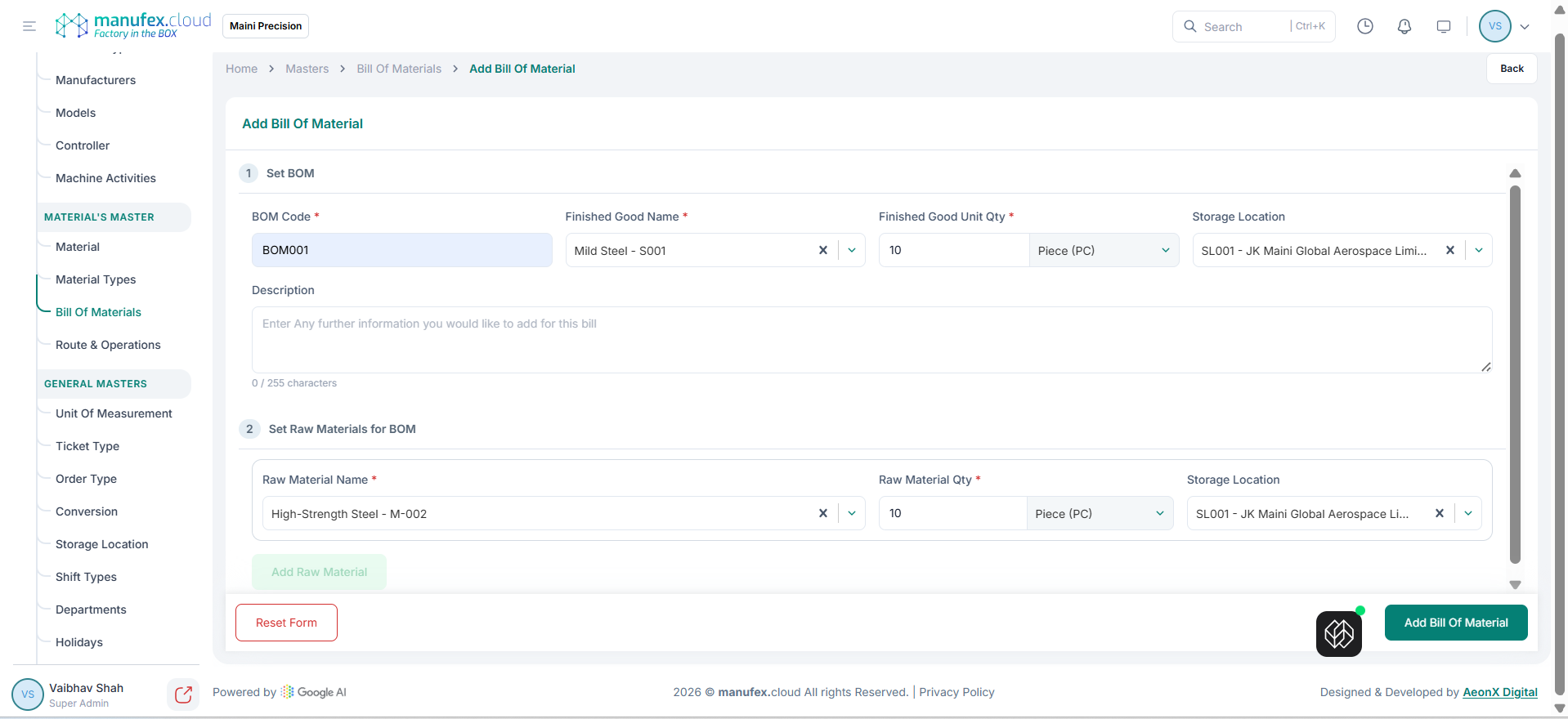1568x719 pixels.
Task: Open the history clock icon
Action: (x=1365, y=26)
